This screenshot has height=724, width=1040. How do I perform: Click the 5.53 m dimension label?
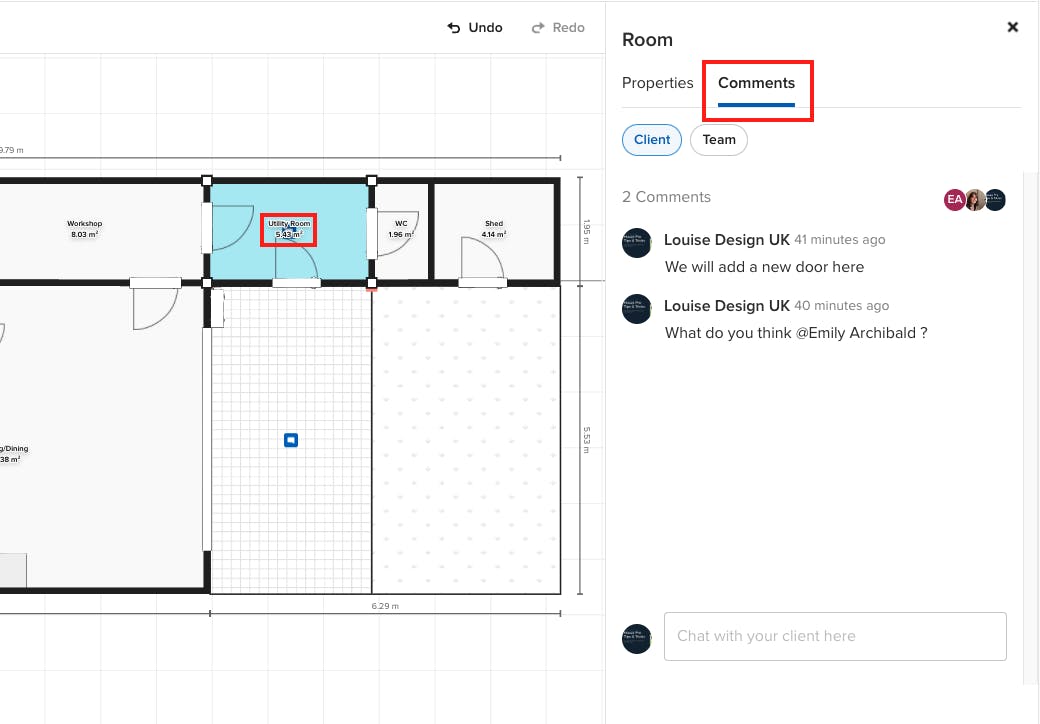coord(586,440)
